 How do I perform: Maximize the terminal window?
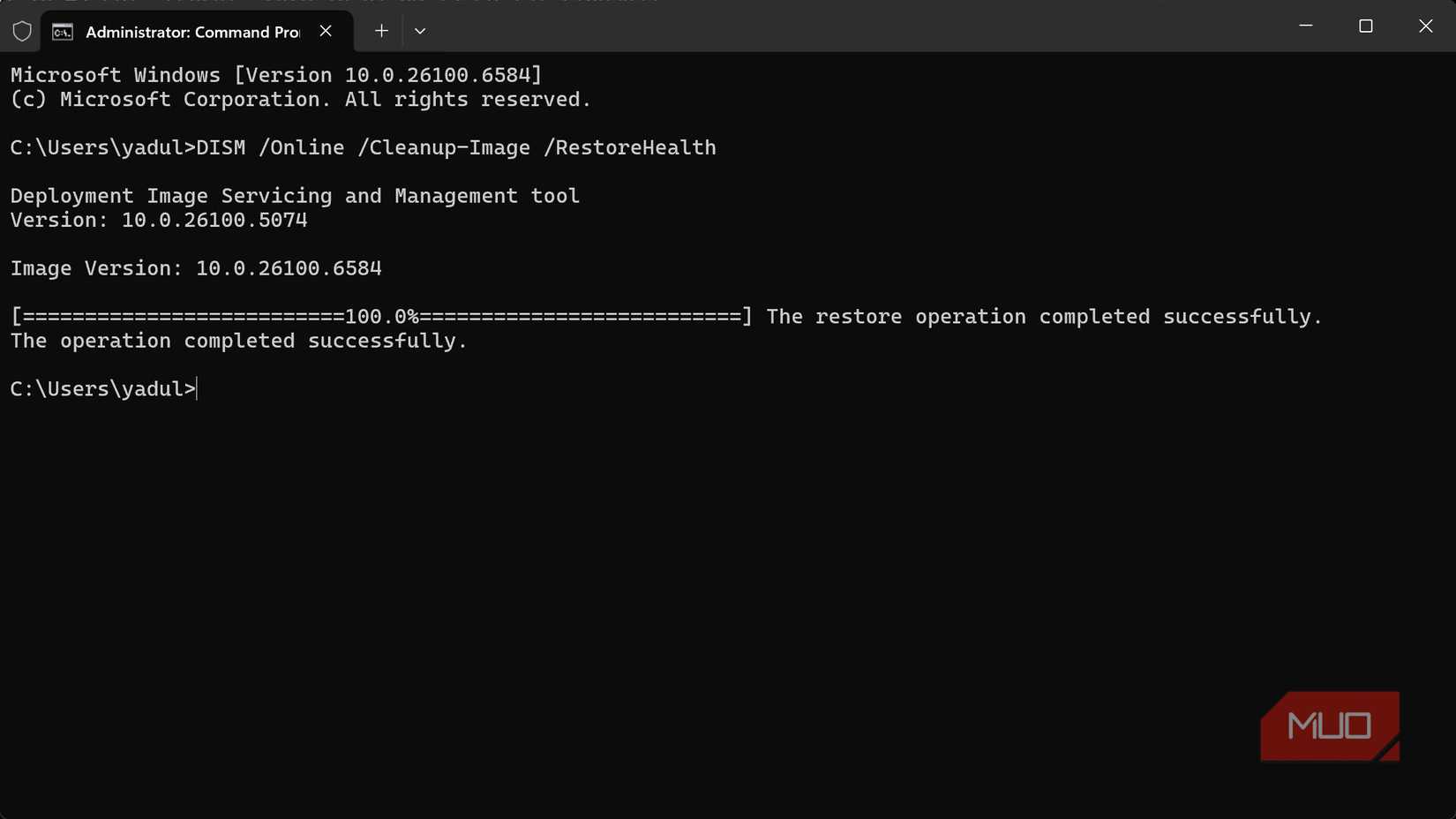coord(1366,26)
